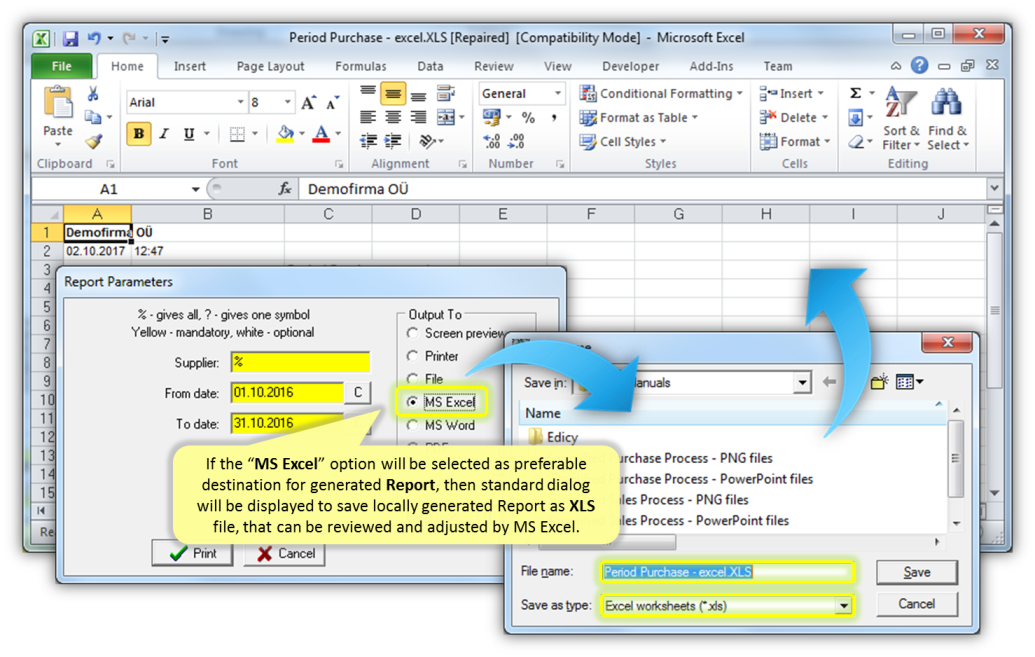Open the Cell Styles dropdown

[622, 142]
